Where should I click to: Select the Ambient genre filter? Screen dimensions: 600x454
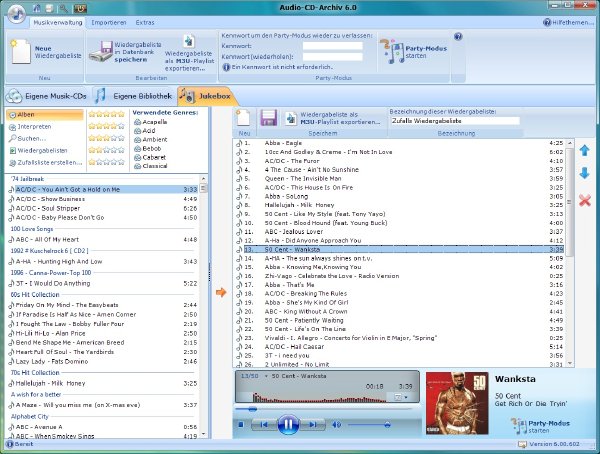[151, 140]
